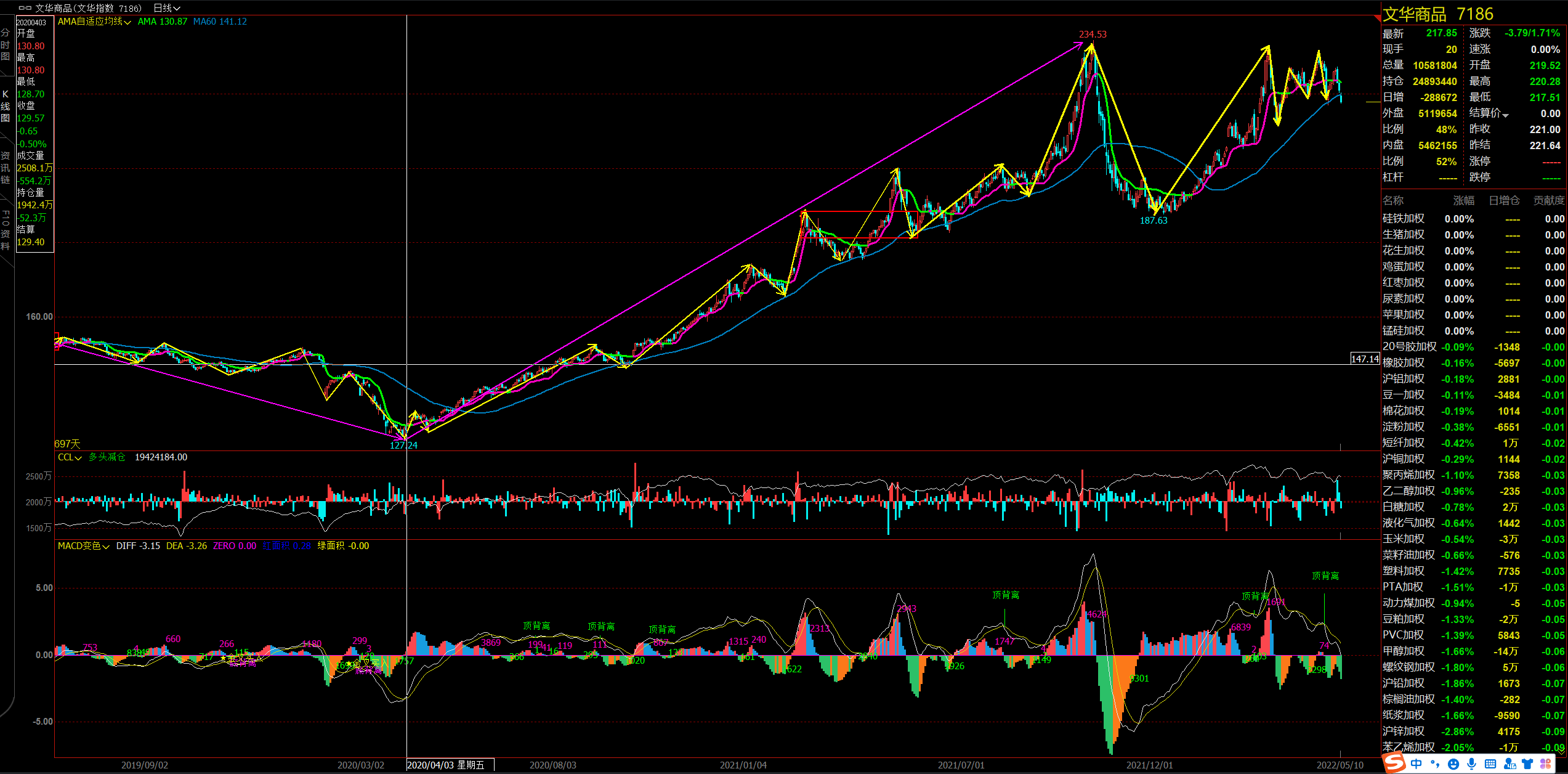Click the 697天 day count label
The image size is (1568, 774).
point(68,444)
